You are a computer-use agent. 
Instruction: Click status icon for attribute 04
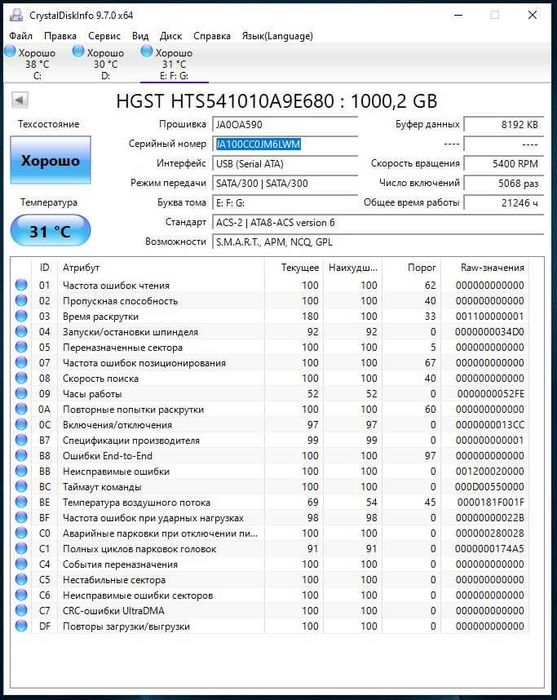click(x=21, y=331)
